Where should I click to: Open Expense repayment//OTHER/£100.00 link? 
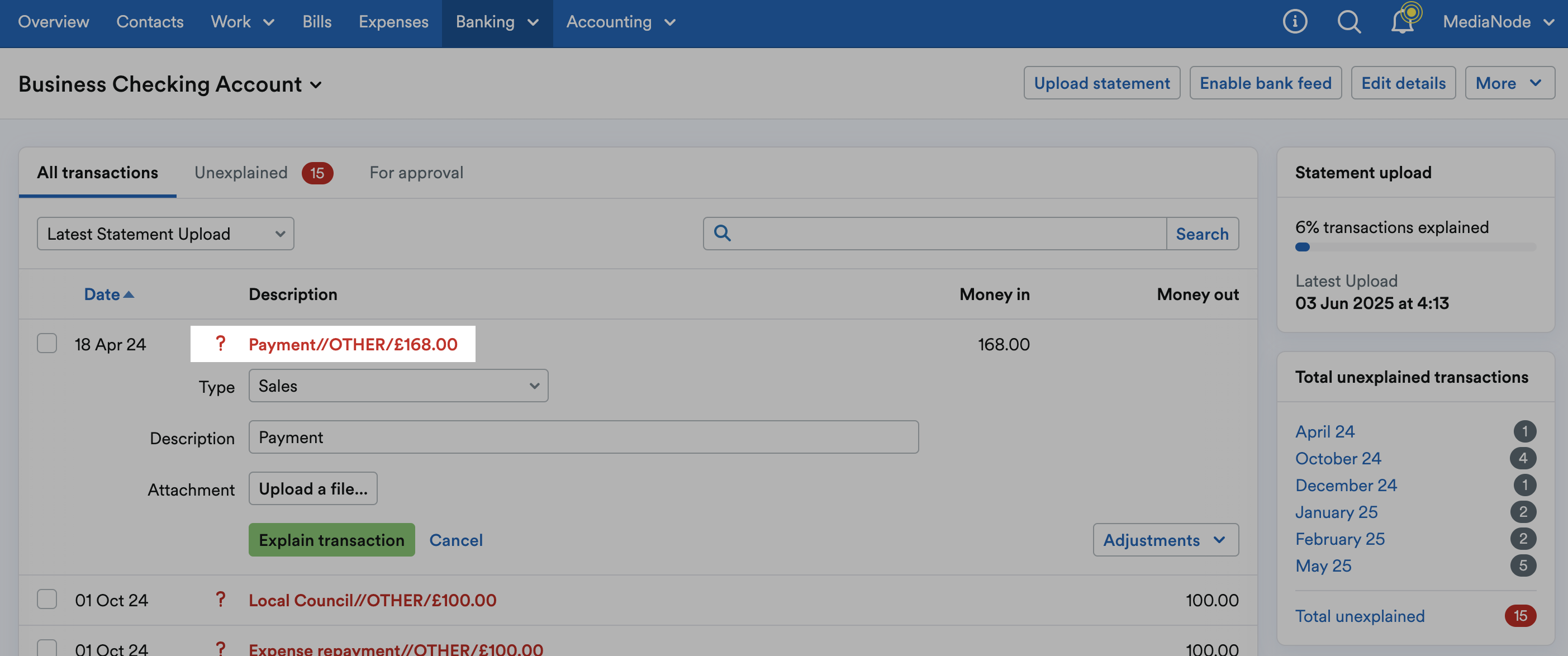pos(396,649)
